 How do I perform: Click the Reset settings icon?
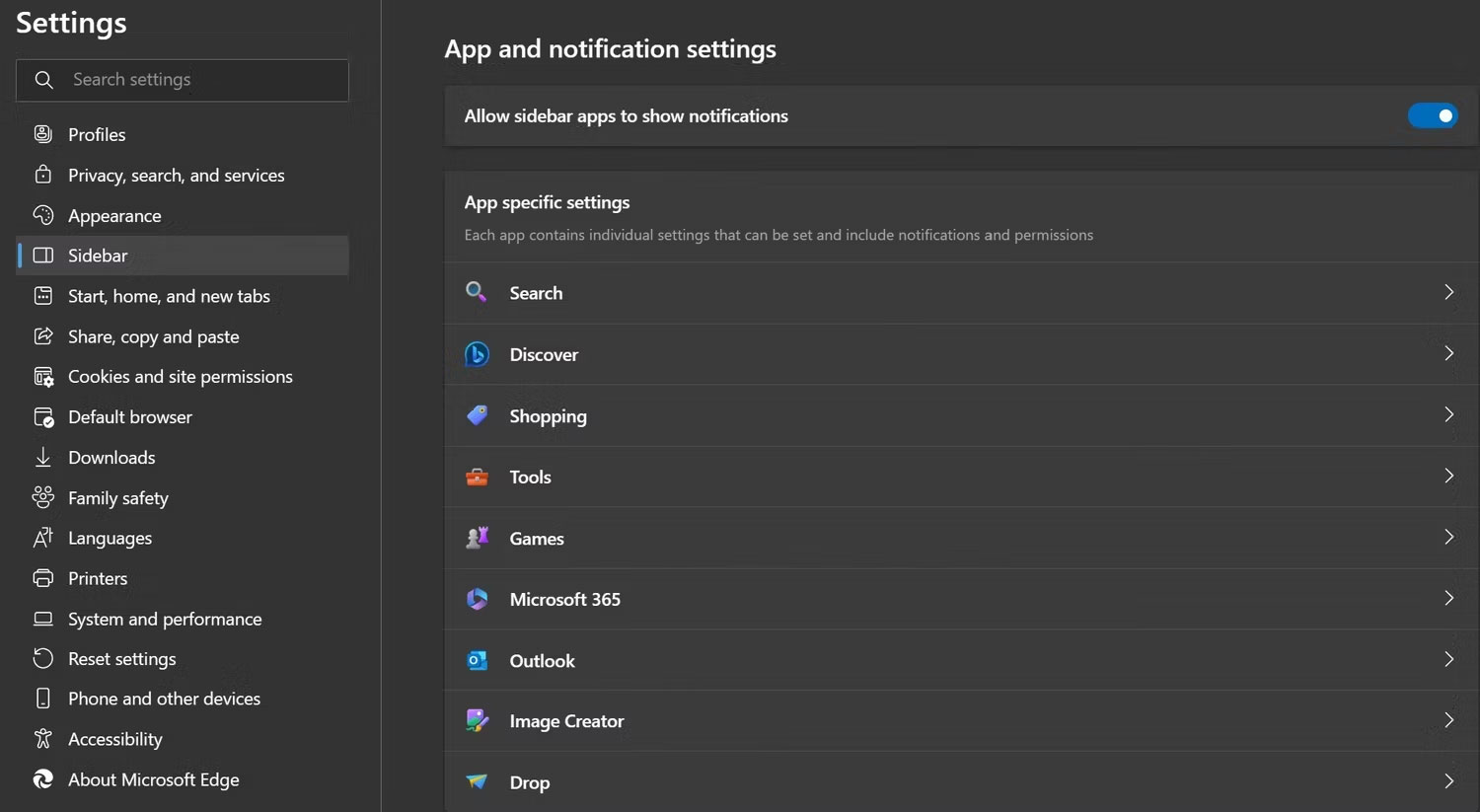point(43,658)
